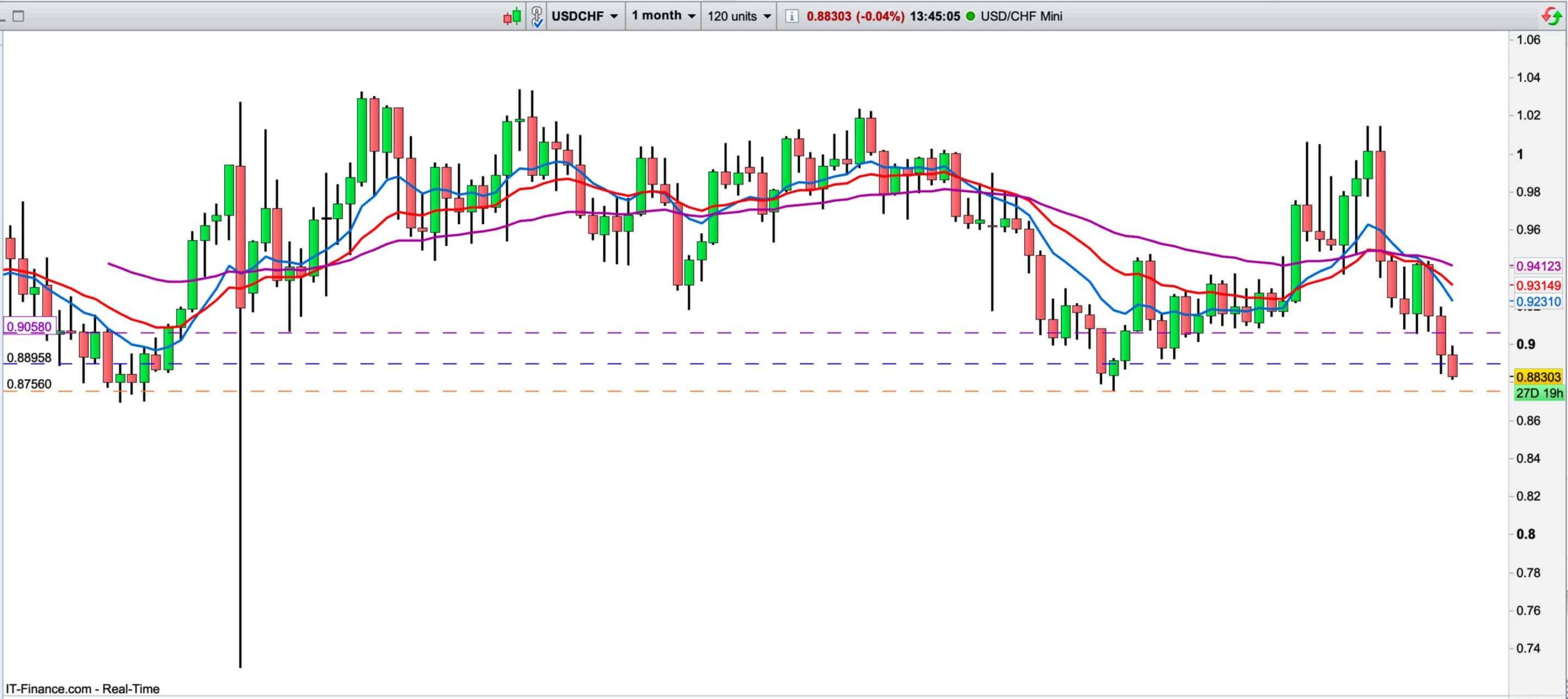1568x699 pixels.
Task: Click the window restore square icon
Action: (x=18, y=16)
